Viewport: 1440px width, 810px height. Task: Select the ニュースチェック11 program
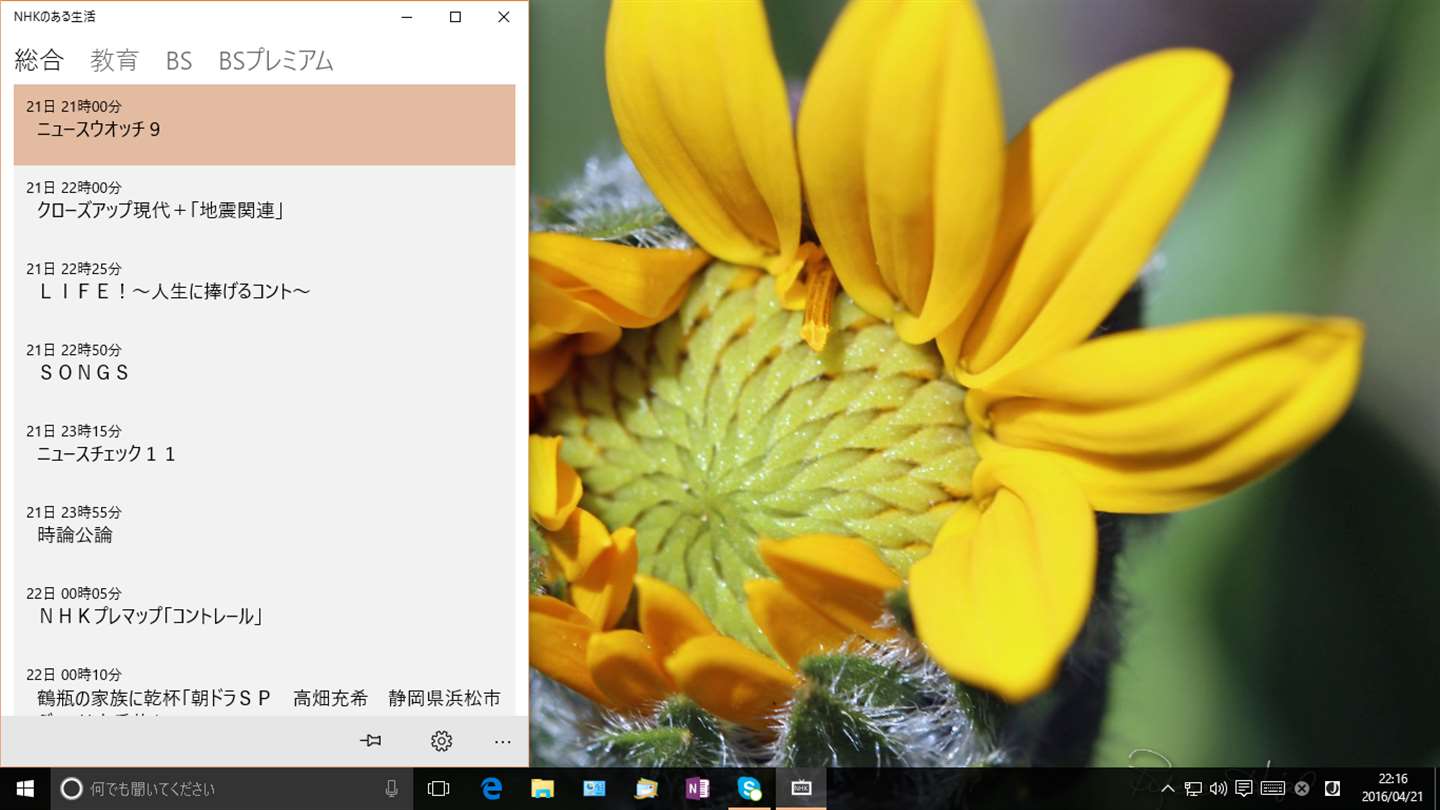(x=264, y=449)
